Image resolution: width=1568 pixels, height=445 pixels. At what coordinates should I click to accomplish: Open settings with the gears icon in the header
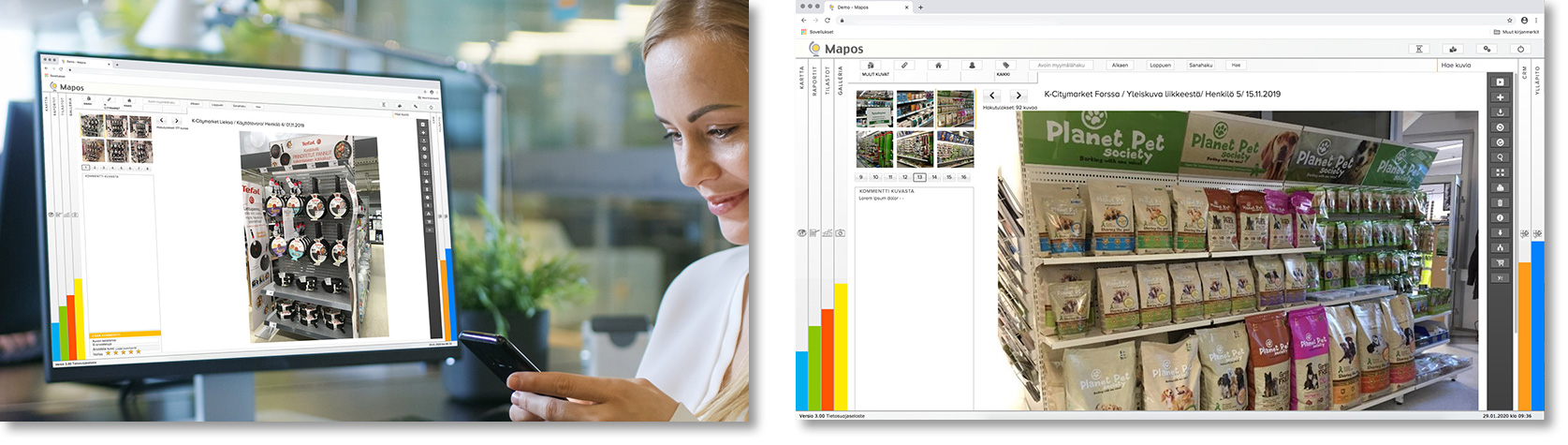pos(1487,49)
